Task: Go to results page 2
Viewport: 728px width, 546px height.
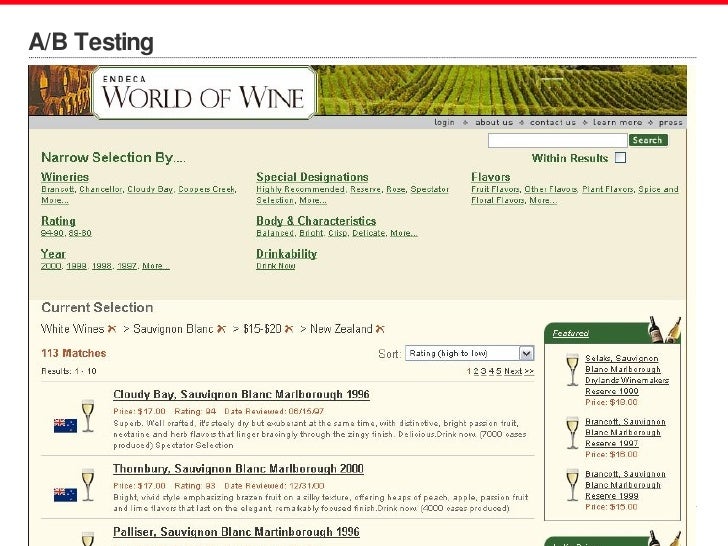Action: point(476,371)
